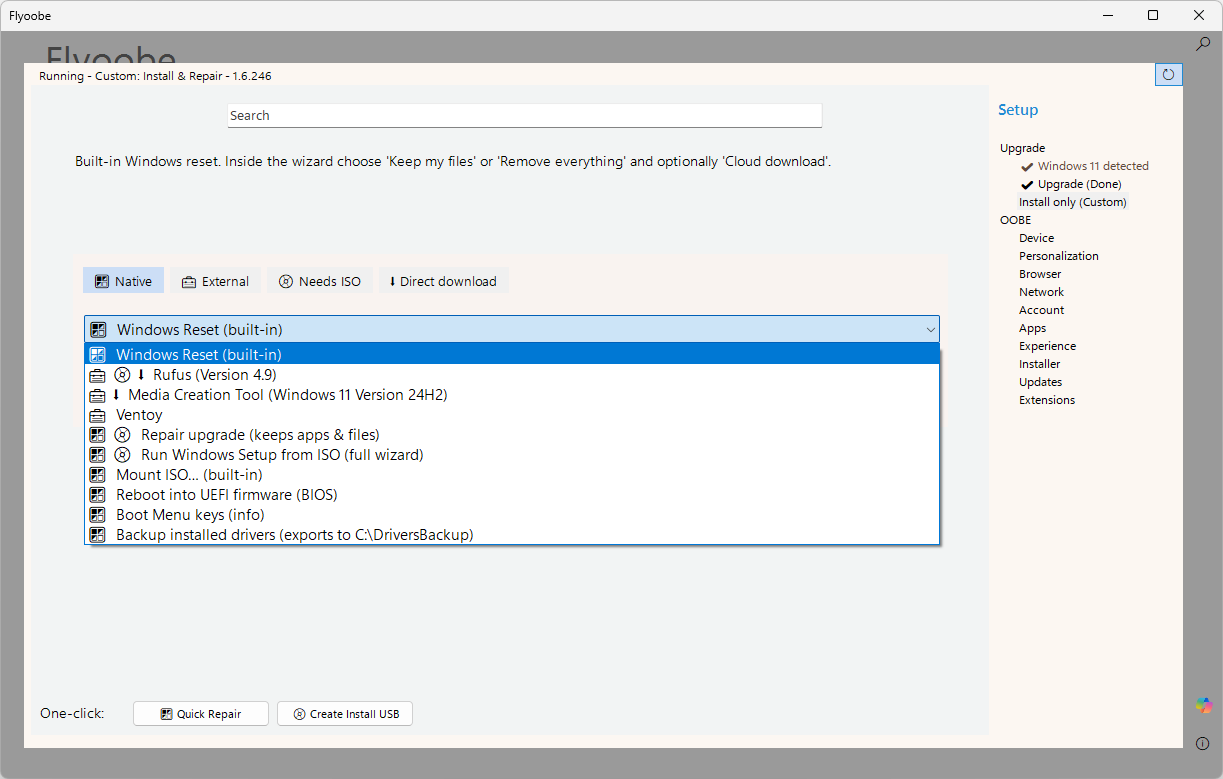This screenshot has width=1223, height=779.
Task: Open Apps setup page
Action: click(1033, 328)
